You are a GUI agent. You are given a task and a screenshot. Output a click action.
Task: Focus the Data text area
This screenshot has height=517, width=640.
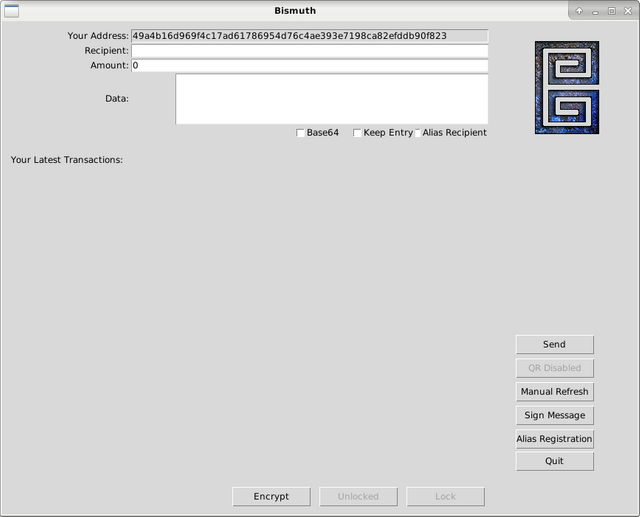coord(332,99)
